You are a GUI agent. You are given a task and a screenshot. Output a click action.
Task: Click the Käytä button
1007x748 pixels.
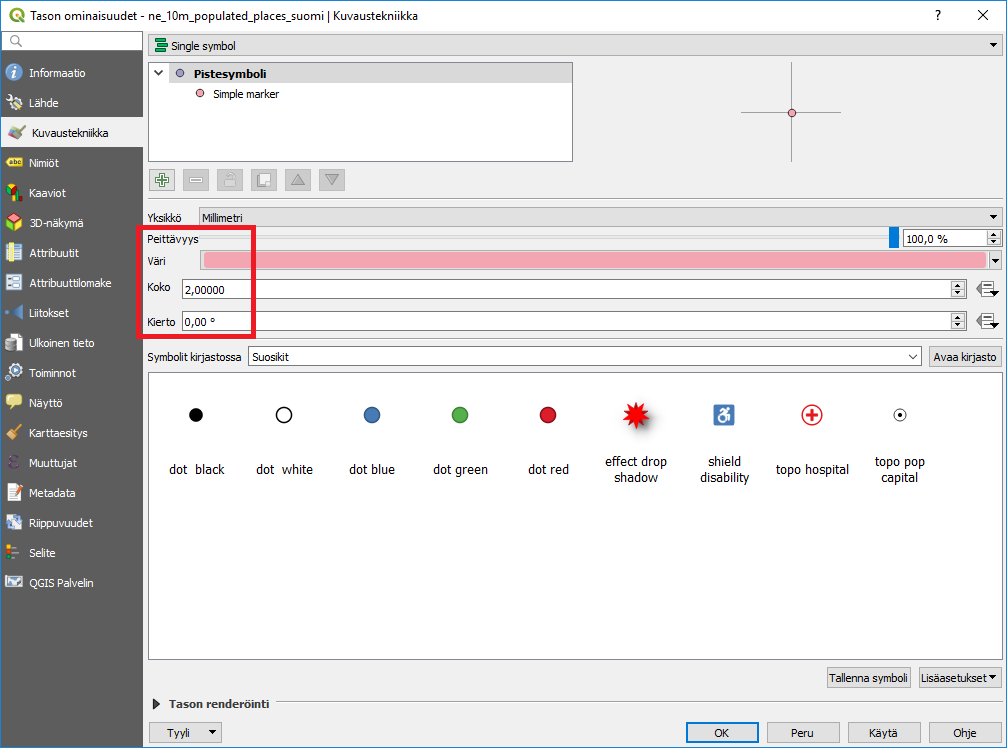pyautogui.click(x=883, y=733)
